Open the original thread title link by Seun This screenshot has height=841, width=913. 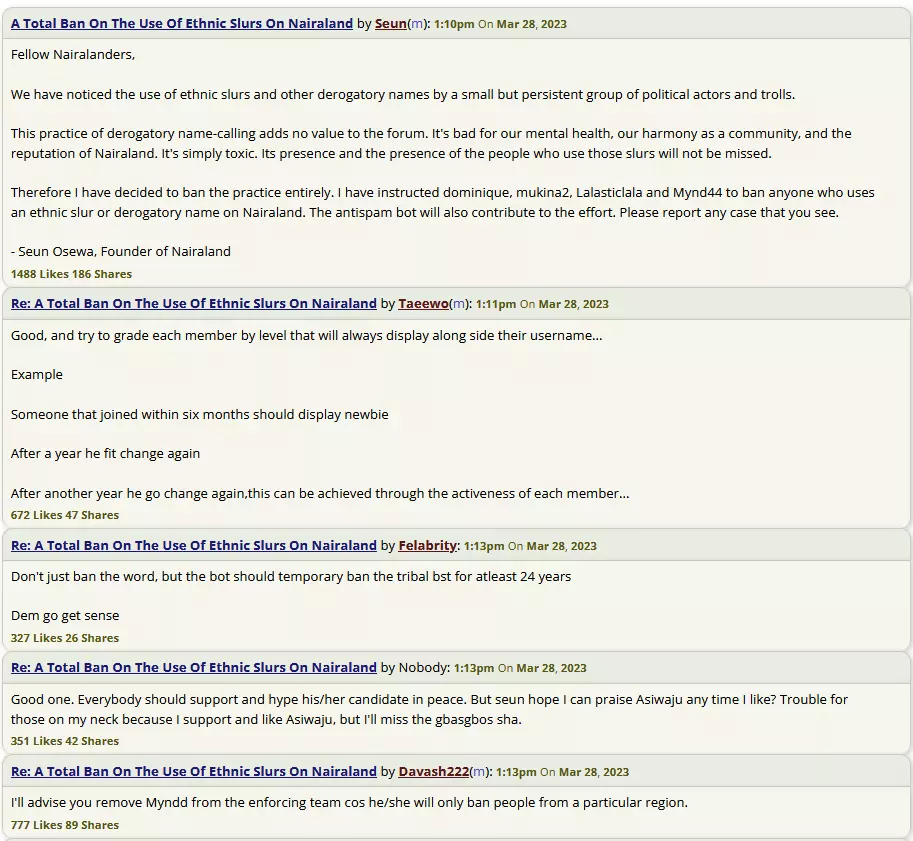point(182,23)
